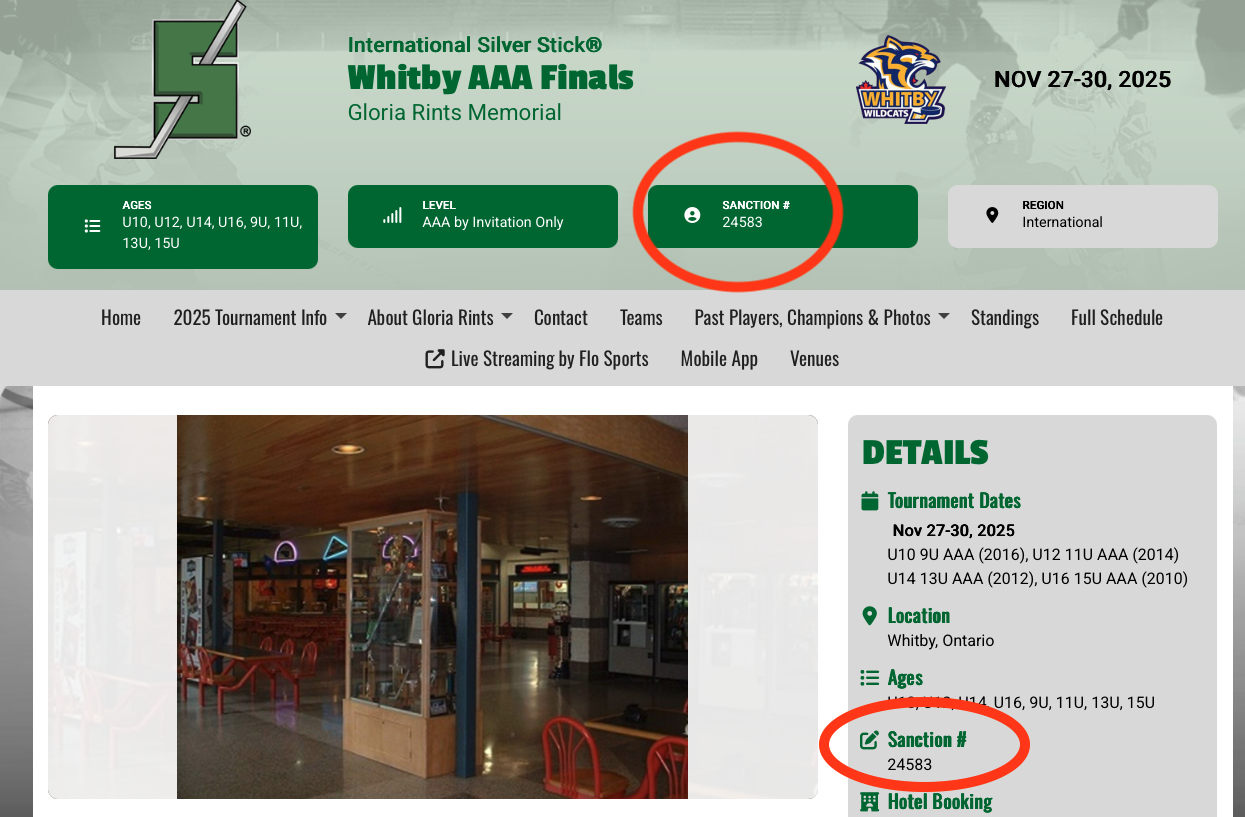This screenshot has height=817, width=1245.
Task: Open the Standings page
Action: coord(1005,318)
